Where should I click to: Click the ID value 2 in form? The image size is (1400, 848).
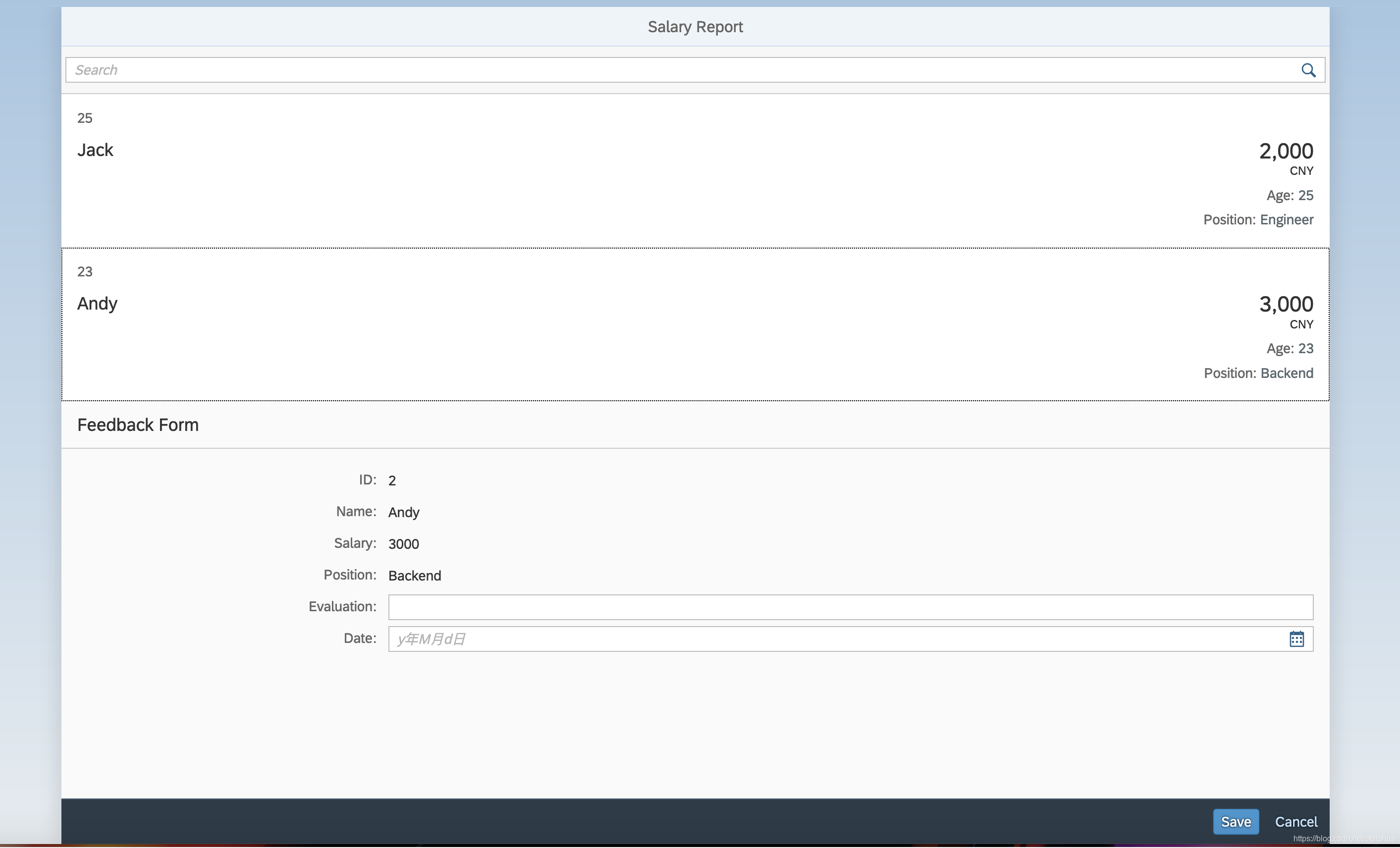pos(392,480)
